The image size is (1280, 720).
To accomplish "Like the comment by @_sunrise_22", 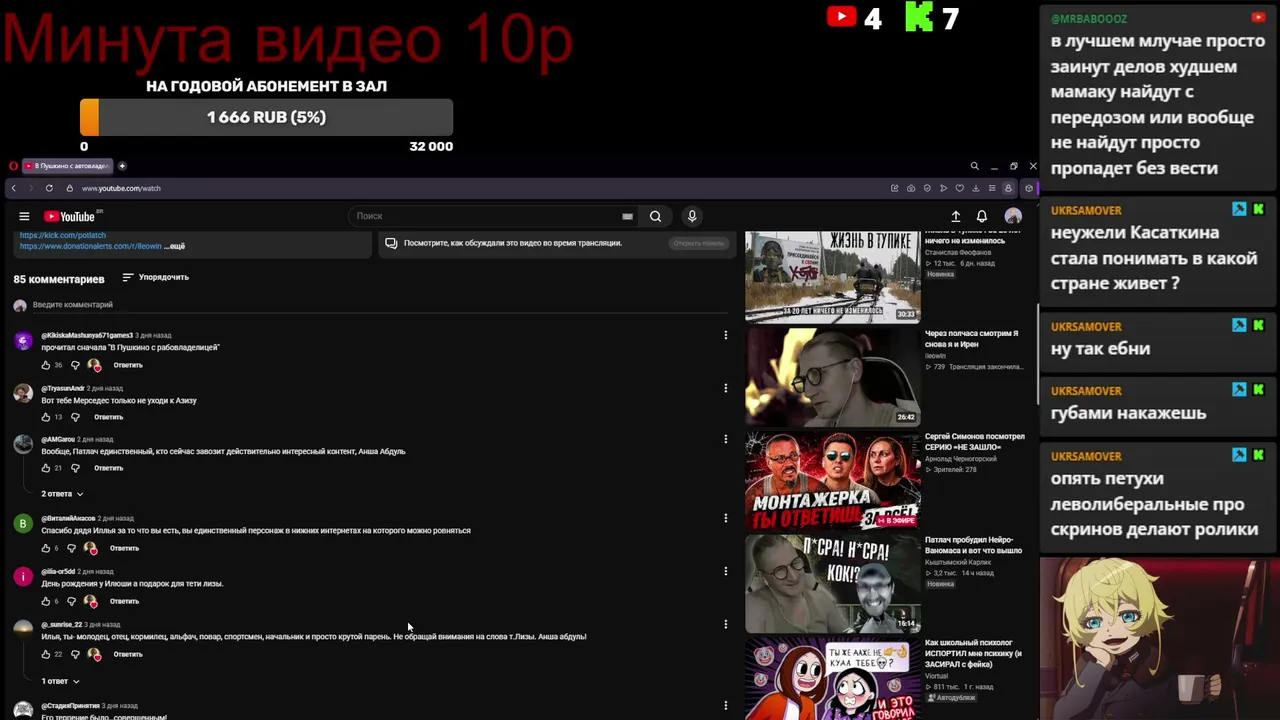I will 45,654.
